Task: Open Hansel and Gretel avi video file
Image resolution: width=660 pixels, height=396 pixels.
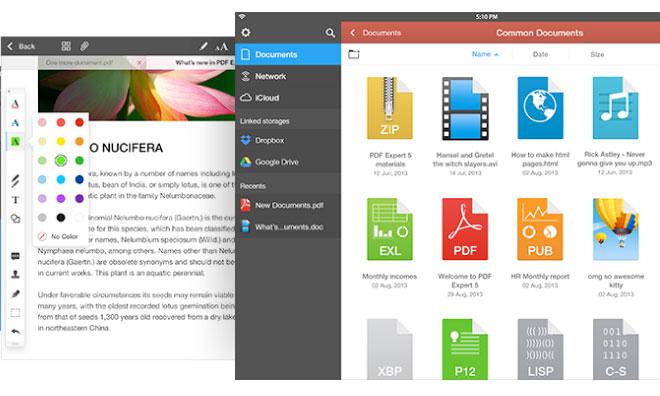Action: click(x=465, y=109)
